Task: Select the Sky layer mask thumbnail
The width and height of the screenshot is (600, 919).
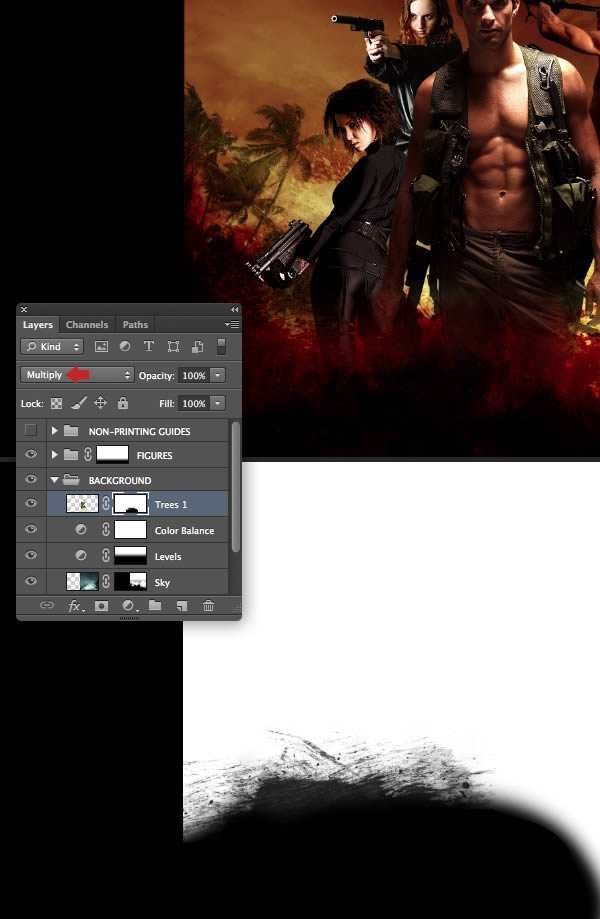Action: point(130,581)
